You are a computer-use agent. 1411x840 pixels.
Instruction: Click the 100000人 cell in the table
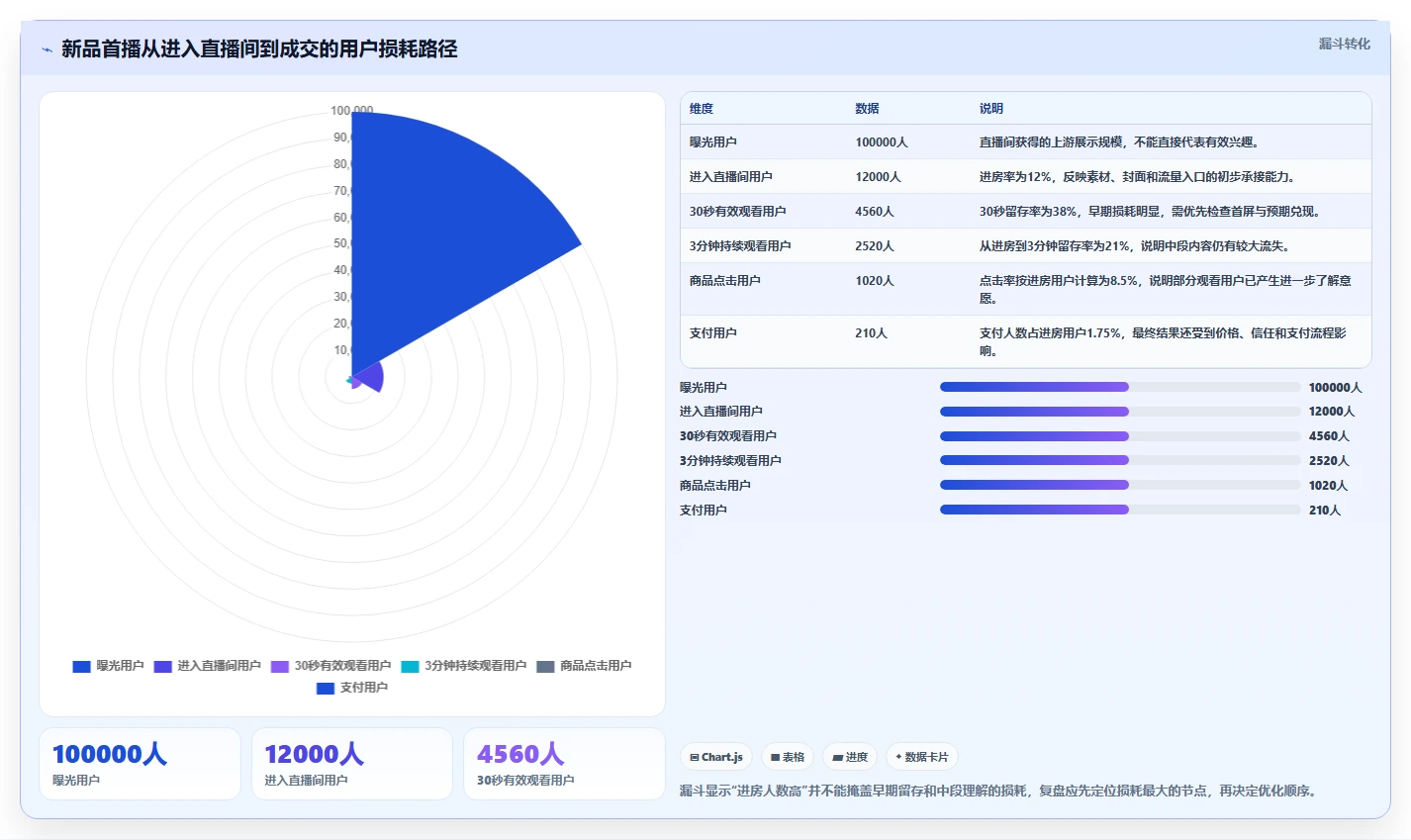click(x=882, y=142)
